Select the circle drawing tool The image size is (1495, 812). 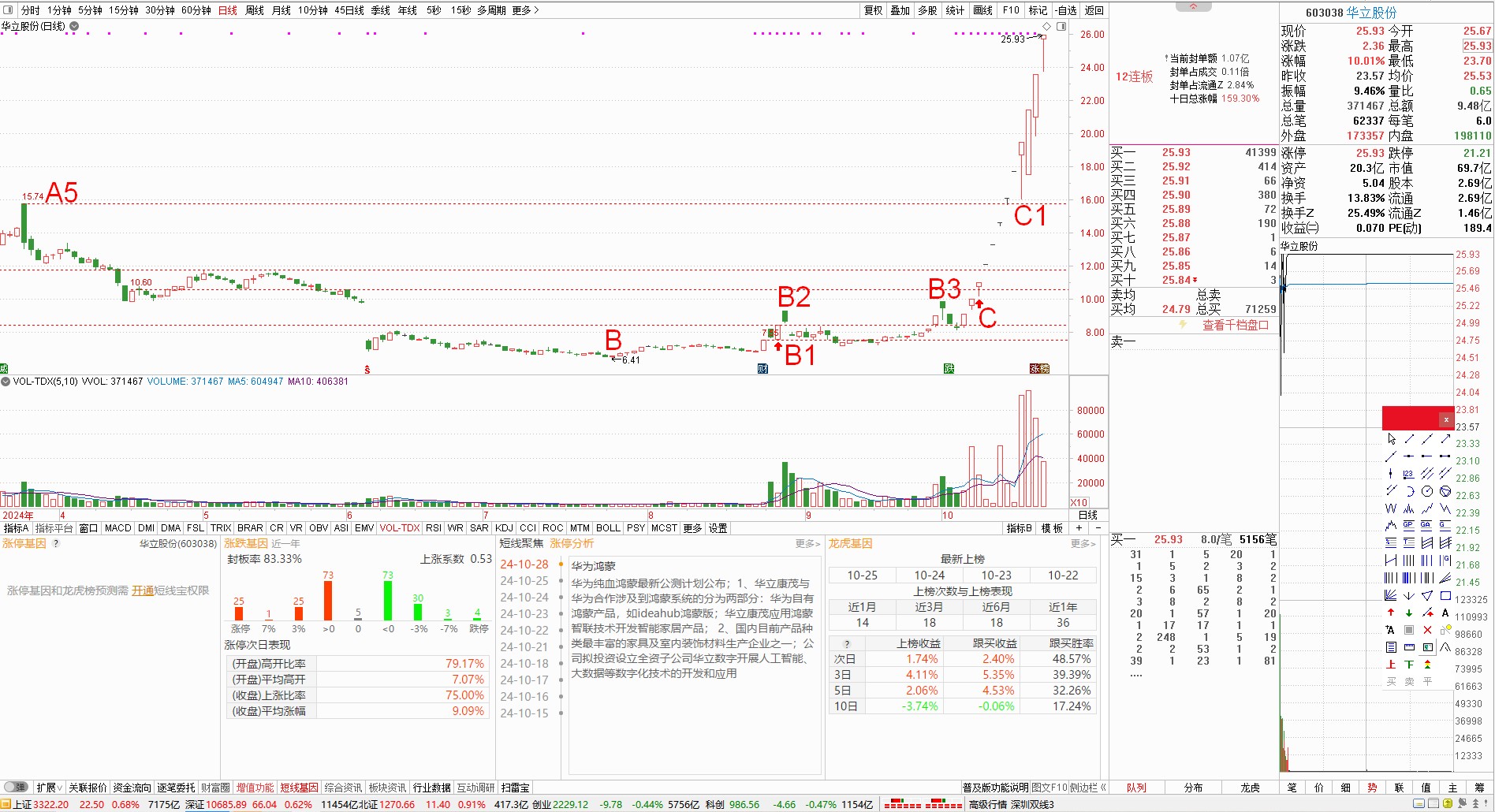pos(1427,491)
